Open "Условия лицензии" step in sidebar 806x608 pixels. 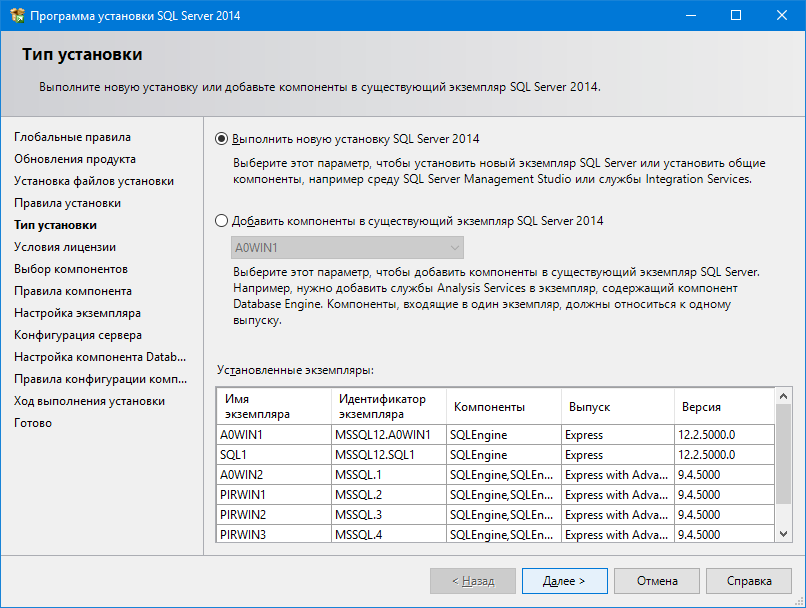point(65,247)
